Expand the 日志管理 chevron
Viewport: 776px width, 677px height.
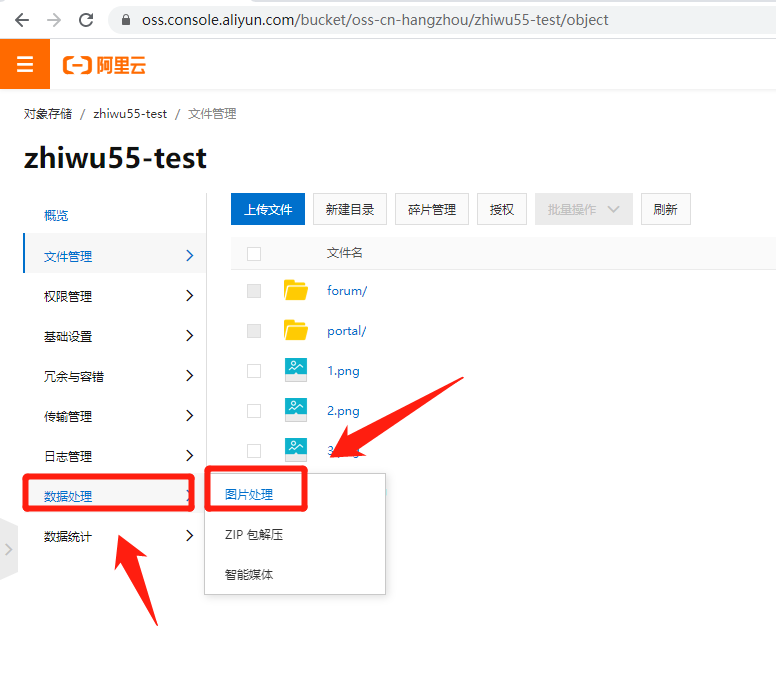[190, 455]
